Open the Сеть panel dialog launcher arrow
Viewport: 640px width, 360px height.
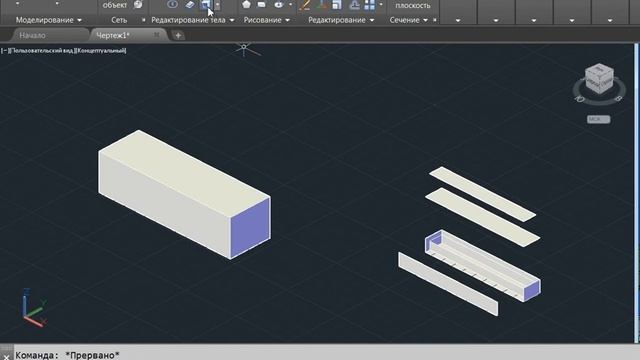pyautogui.click(x=143, y=20)
